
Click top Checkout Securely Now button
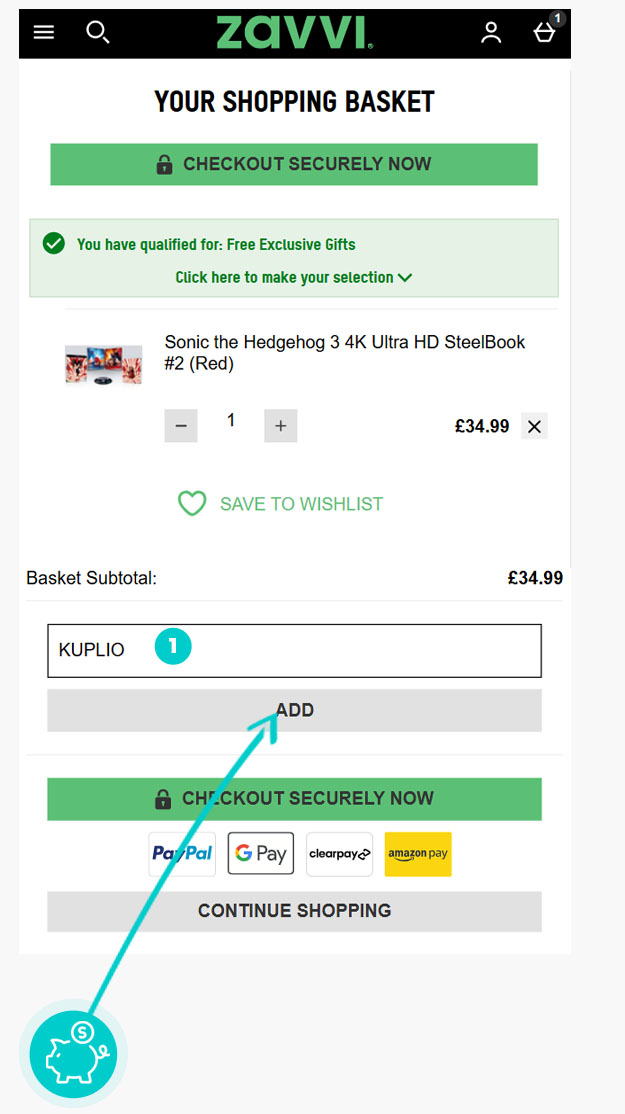coord(294,164)
